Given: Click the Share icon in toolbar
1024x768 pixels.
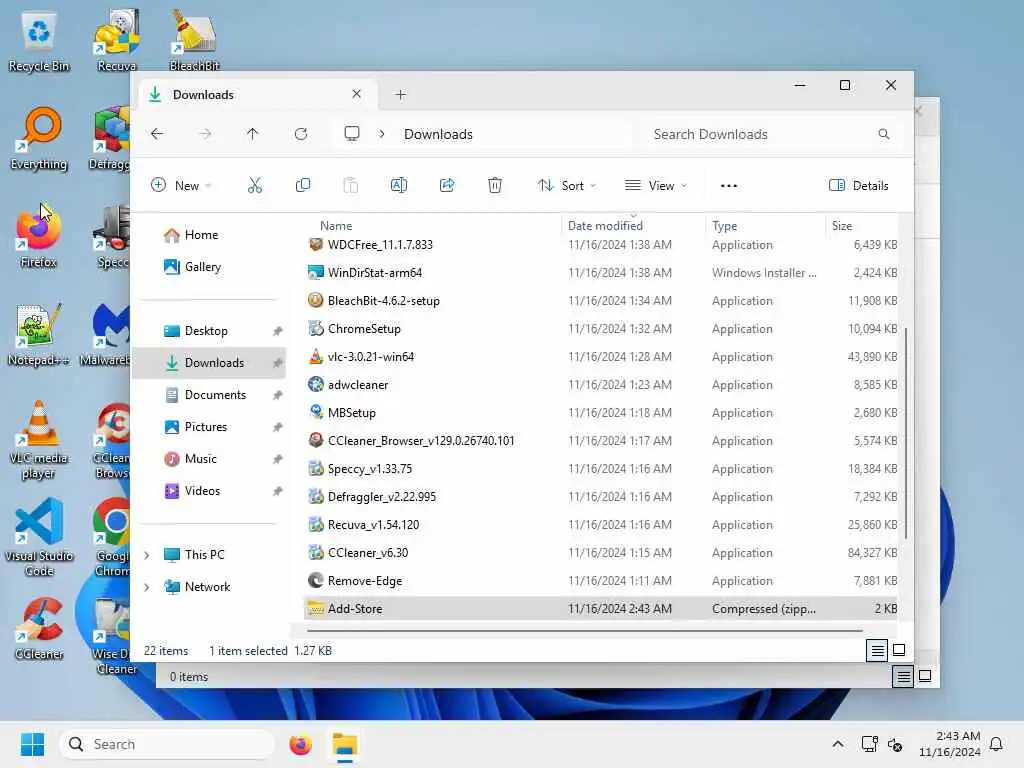Looking at the screenshot, I should (x=447, y=185).
